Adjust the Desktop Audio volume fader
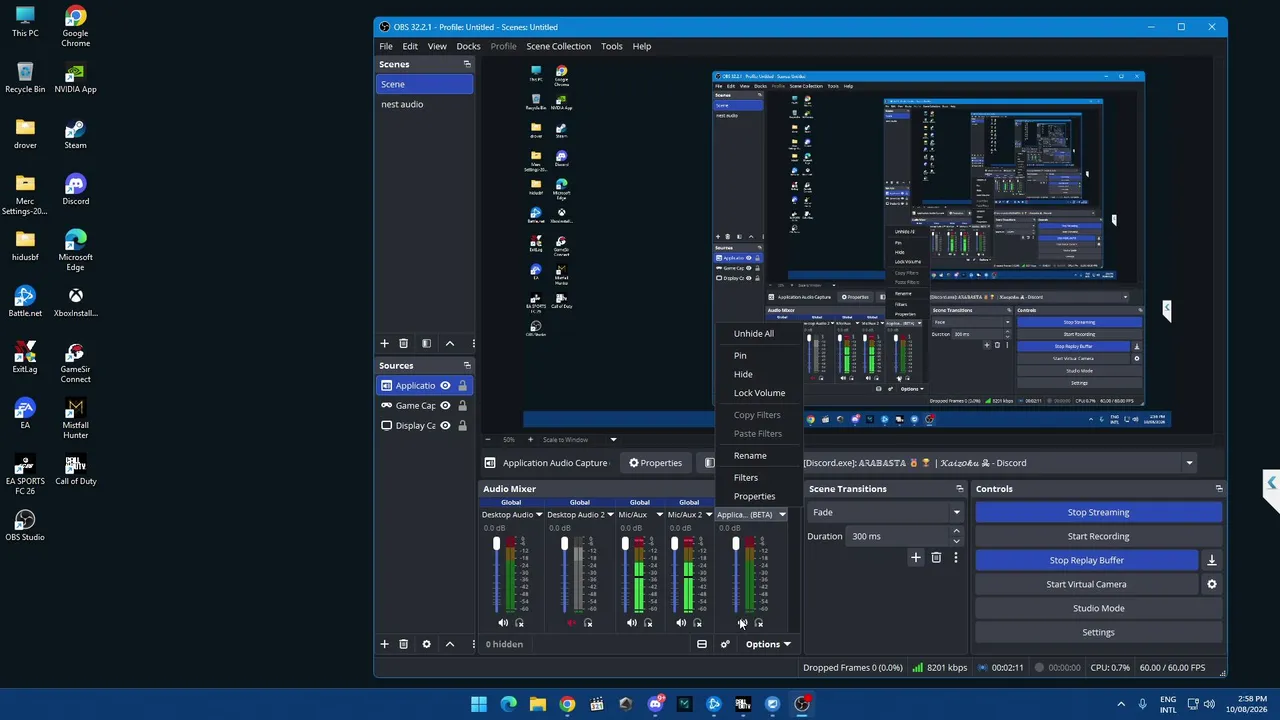Image resolution: width=1280 pixels, height=720 pixels. pos(496,544)
